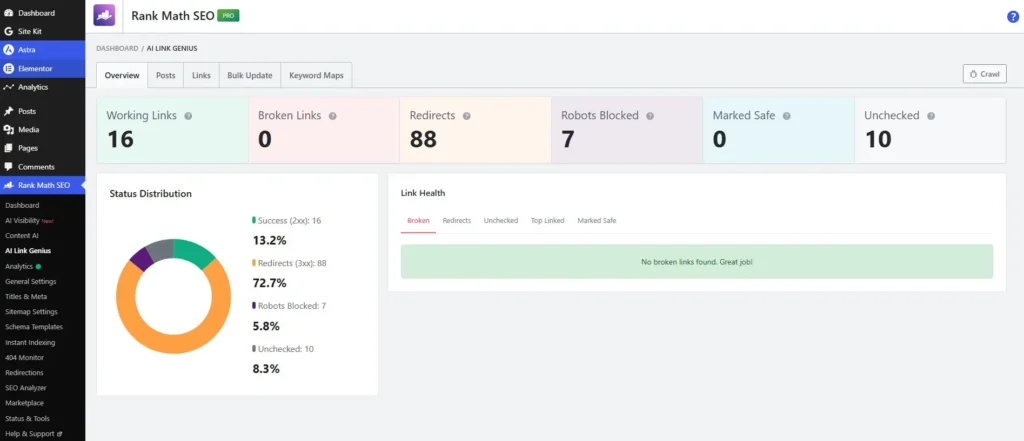Screen dimensions: 1024x441
Task: Switch to the Overview tab
Action: pos(122,75)
